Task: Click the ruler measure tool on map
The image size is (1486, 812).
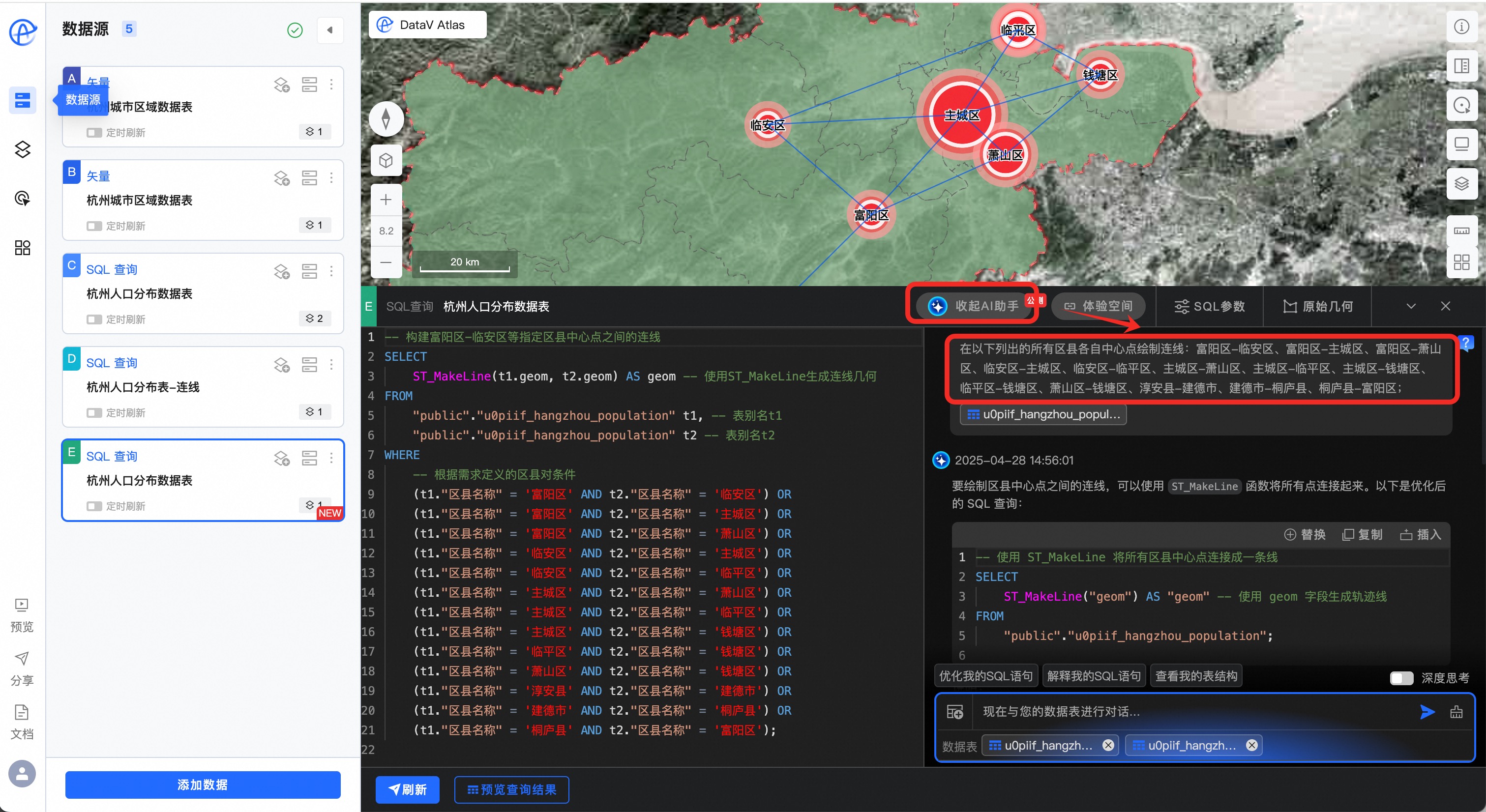Action: [1461, 231]
